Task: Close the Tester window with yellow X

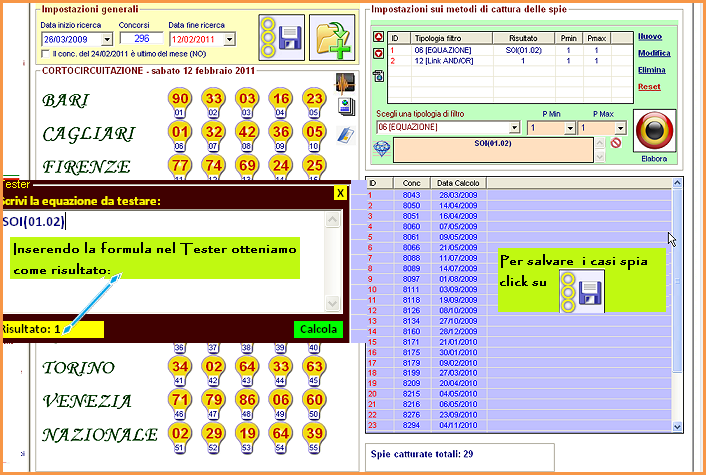Action: click(340, 193)
